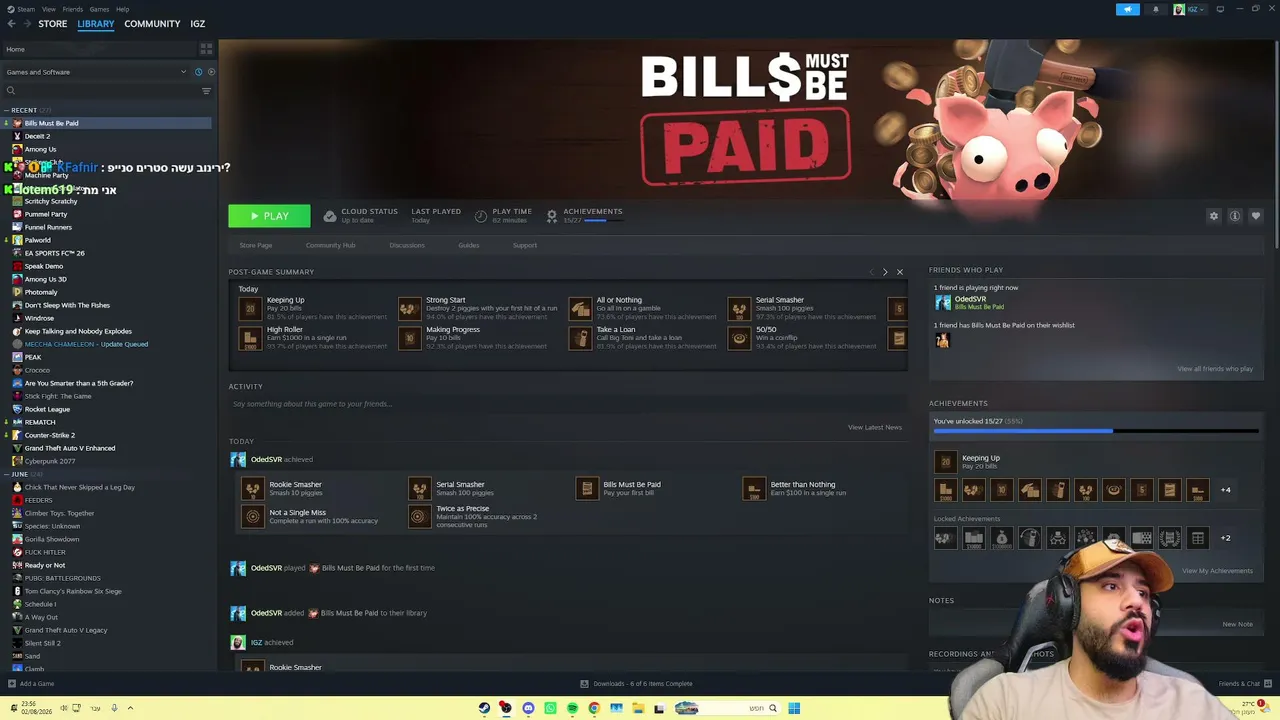This screenshot has width=1280, height=720.
Task: Show hidden icons in the system tray
Action: tap(130, 708)
